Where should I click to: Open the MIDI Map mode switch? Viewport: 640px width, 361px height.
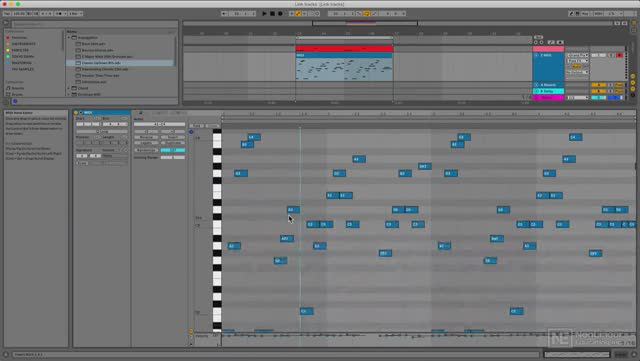(598, 13)
